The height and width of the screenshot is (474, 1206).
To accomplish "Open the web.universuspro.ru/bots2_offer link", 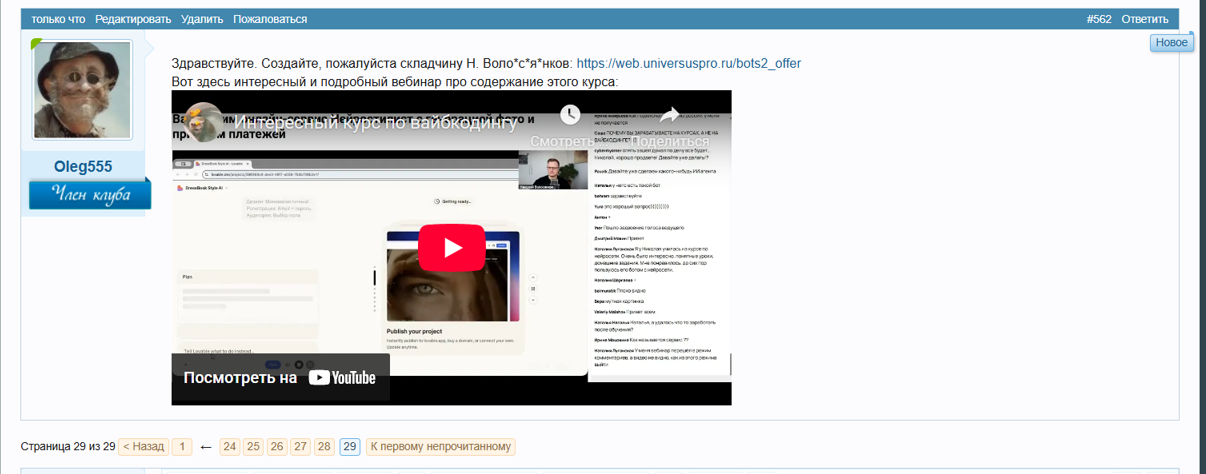I will click(689, 64).
